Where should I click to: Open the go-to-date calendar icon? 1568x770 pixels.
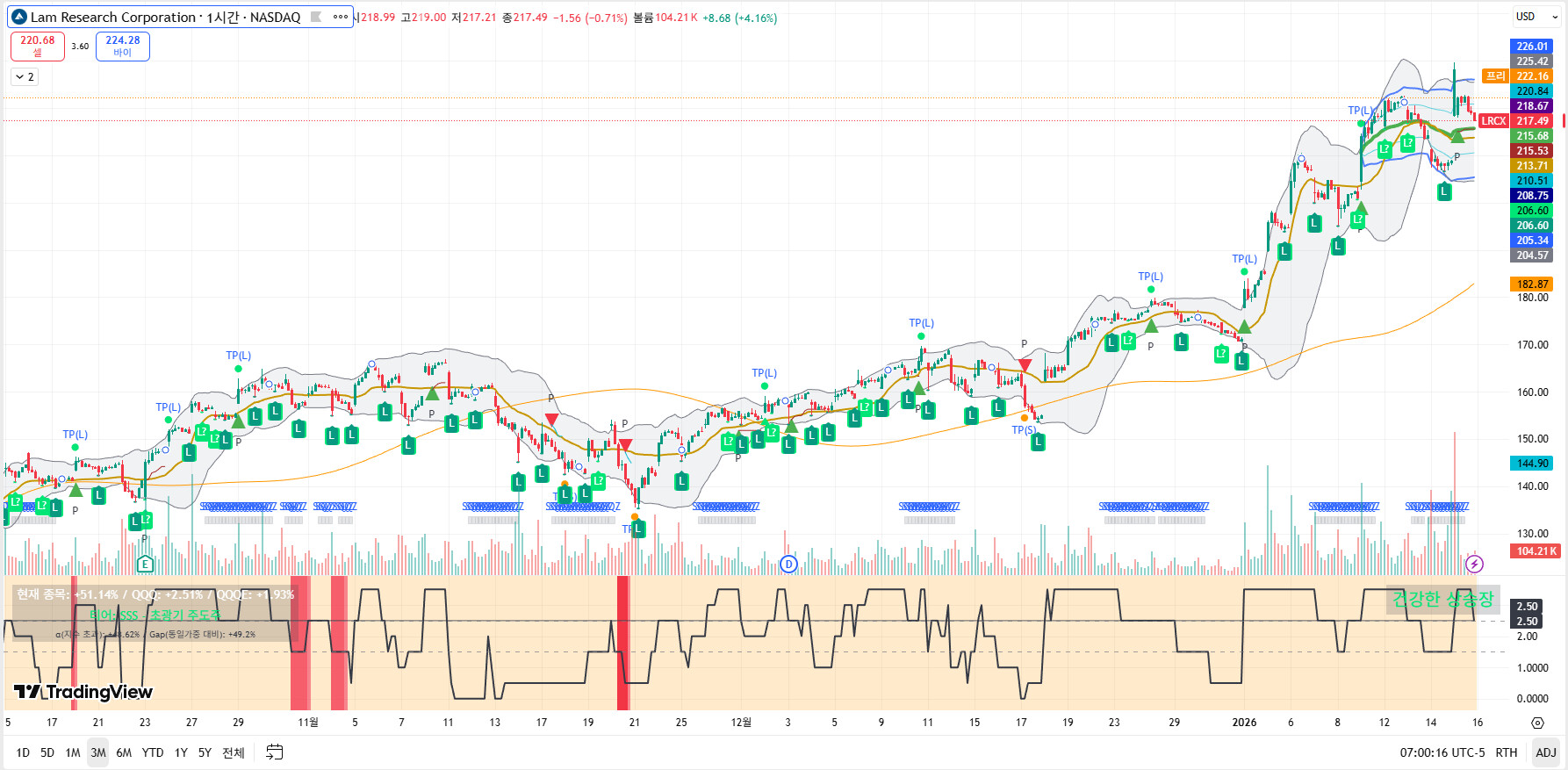(275, 752)
